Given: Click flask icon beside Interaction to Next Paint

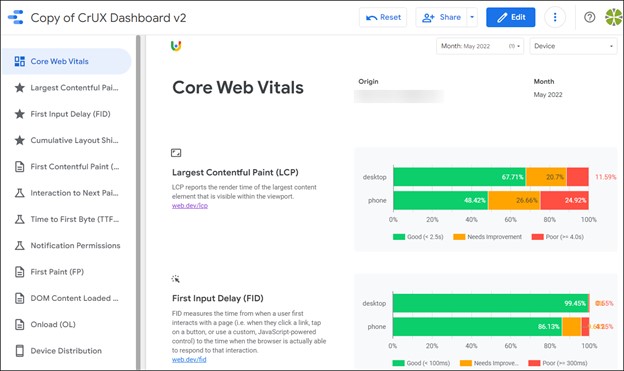Looking at the screenshot, I should 20,193.
